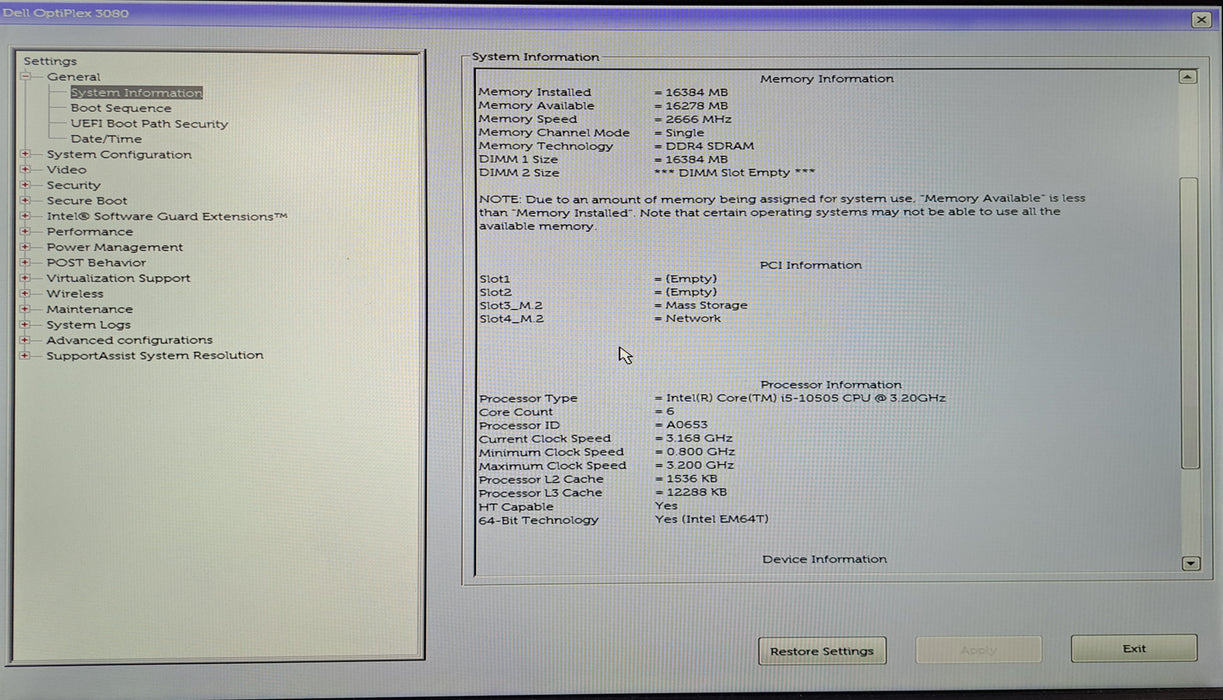Click the greyed-out Apply button
The width and height of the screenshot is (1223, 700).
pos(979,650)
